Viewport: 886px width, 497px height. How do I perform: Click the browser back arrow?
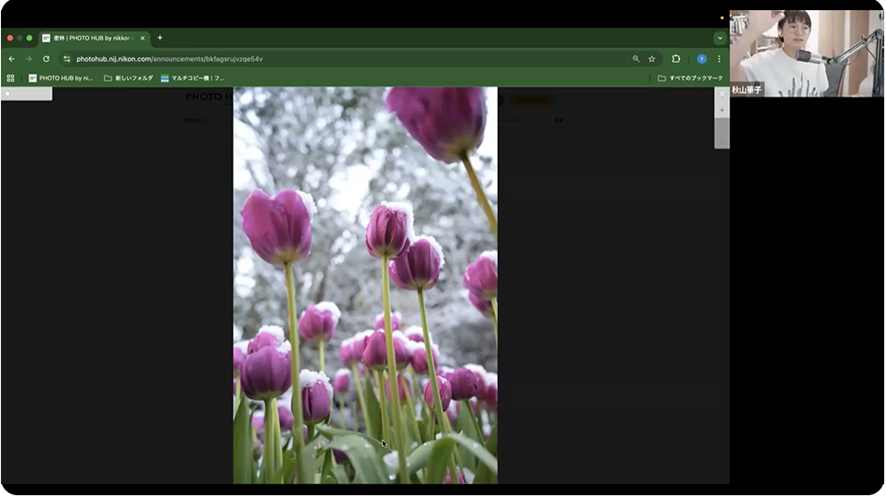(11, 59)
